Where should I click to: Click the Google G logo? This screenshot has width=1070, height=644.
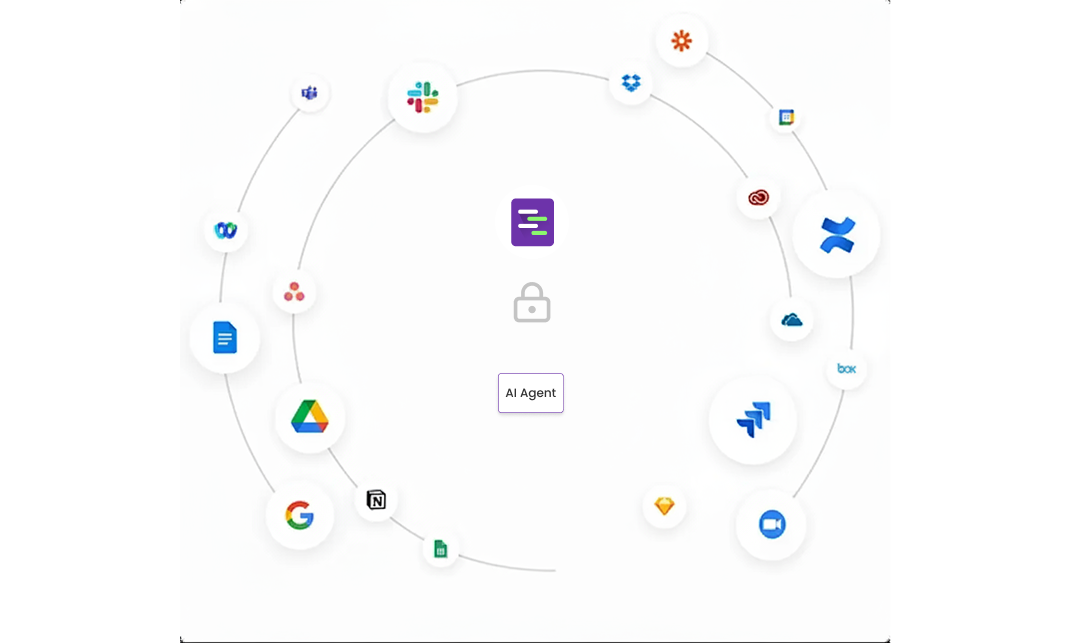[300, 515]
